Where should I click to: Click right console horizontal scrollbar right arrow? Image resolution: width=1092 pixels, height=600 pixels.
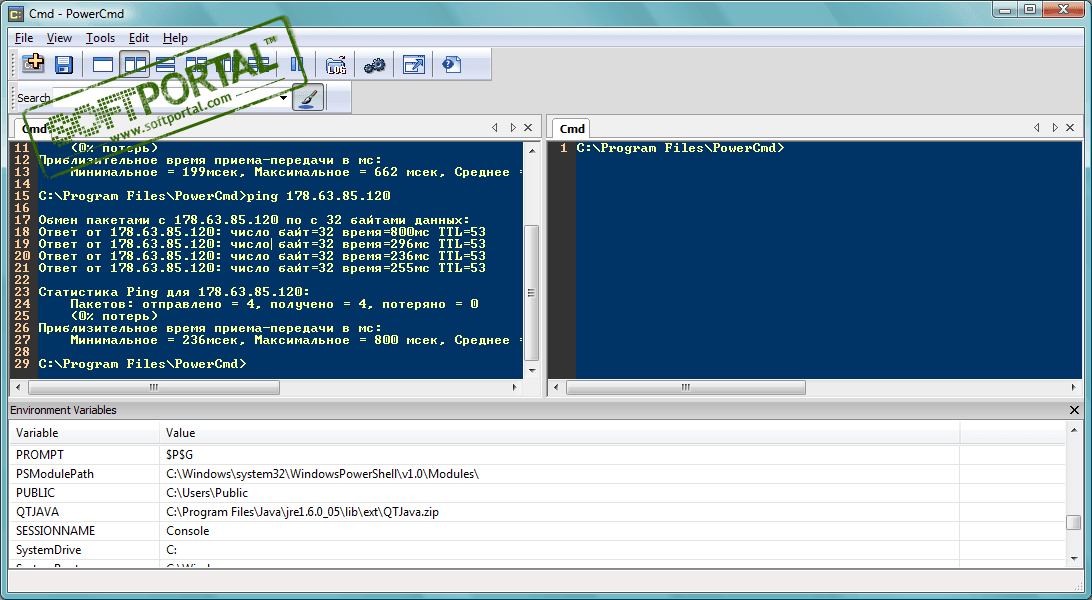click(x=1073, y=387)
